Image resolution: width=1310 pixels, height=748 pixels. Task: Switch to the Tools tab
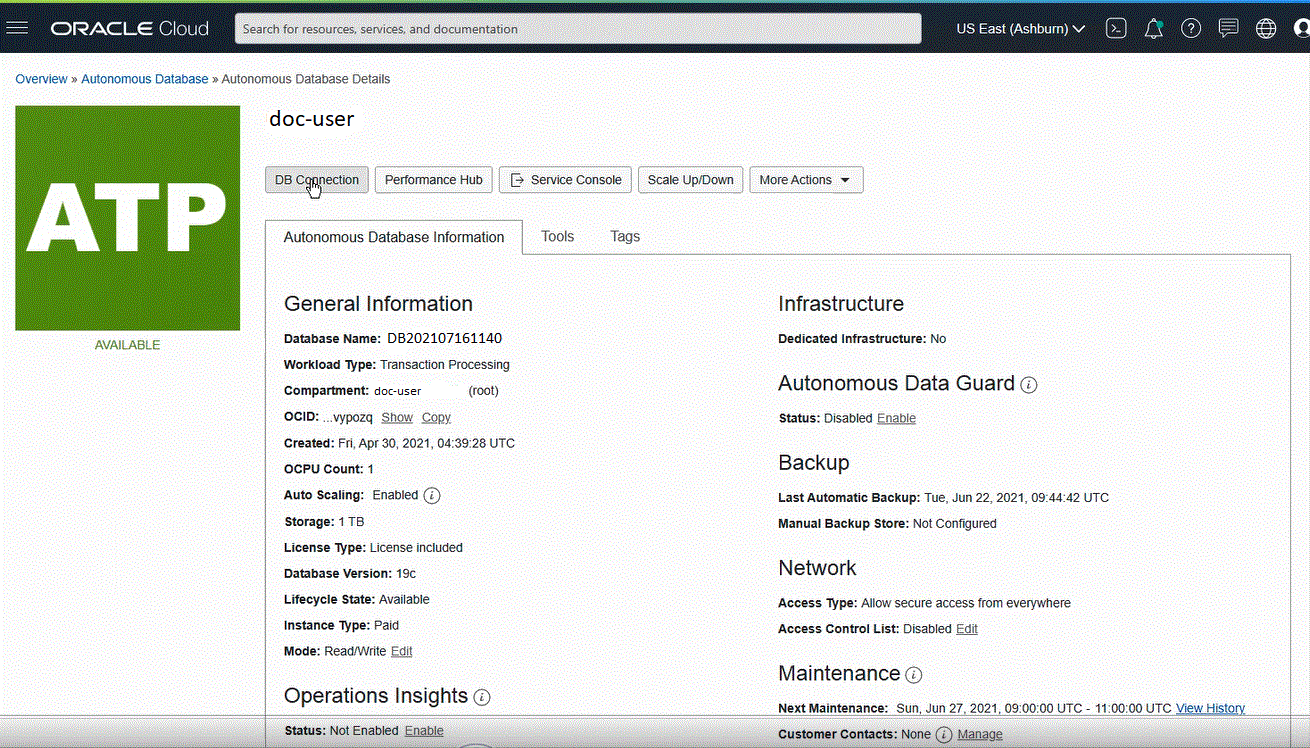[557, 236]
